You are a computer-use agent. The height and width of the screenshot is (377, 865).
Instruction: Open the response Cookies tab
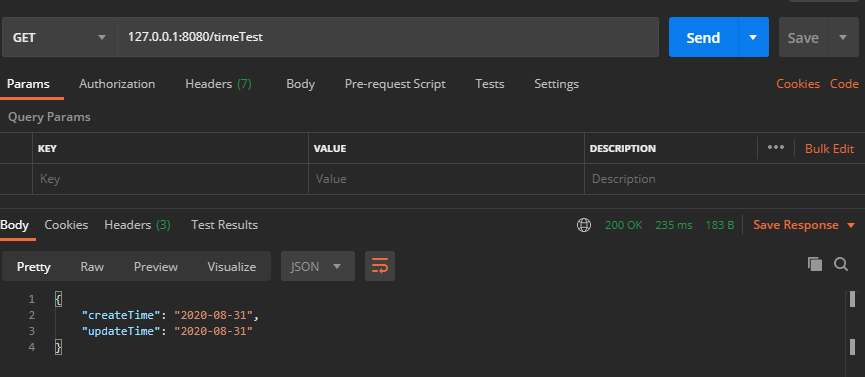pos(66,225)
